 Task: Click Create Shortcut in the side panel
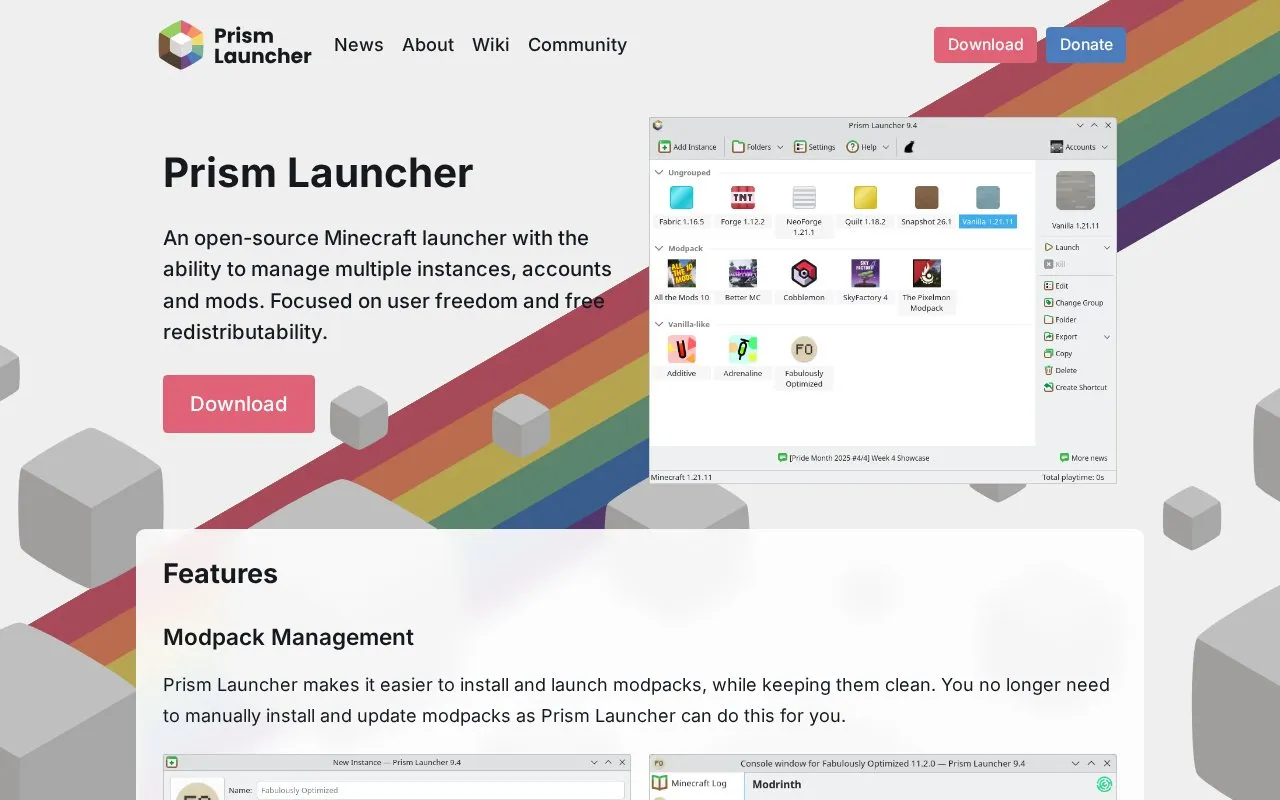1076,387
